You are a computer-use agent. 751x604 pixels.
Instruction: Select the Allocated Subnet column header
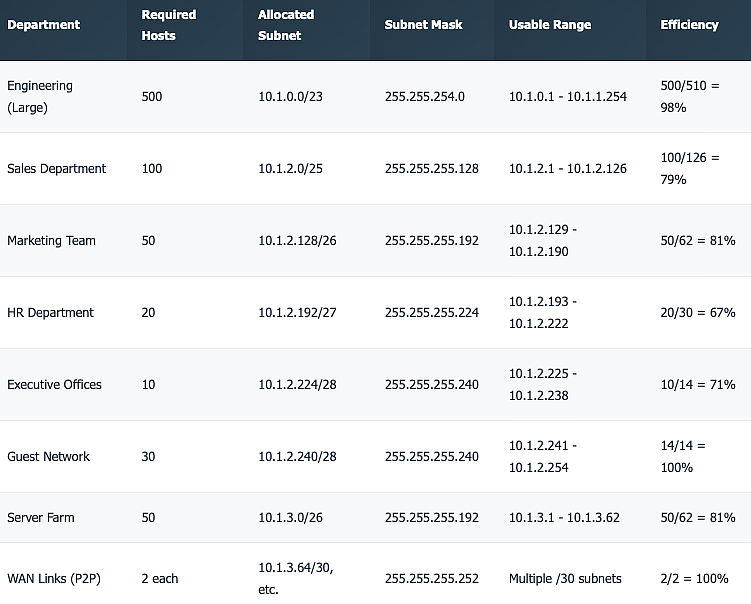point(286,25)
